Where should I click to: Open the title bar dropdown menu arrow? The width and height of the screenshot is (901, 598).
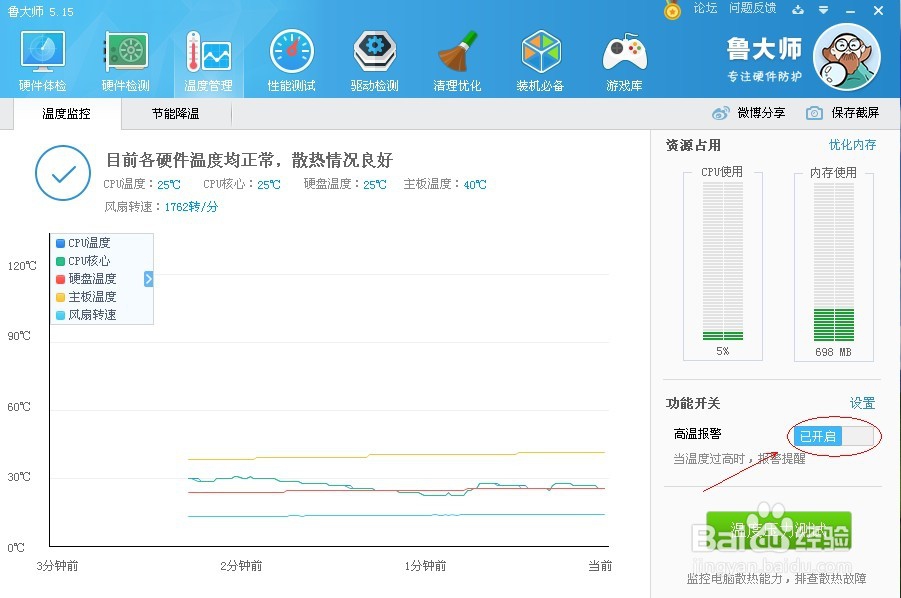823,10
